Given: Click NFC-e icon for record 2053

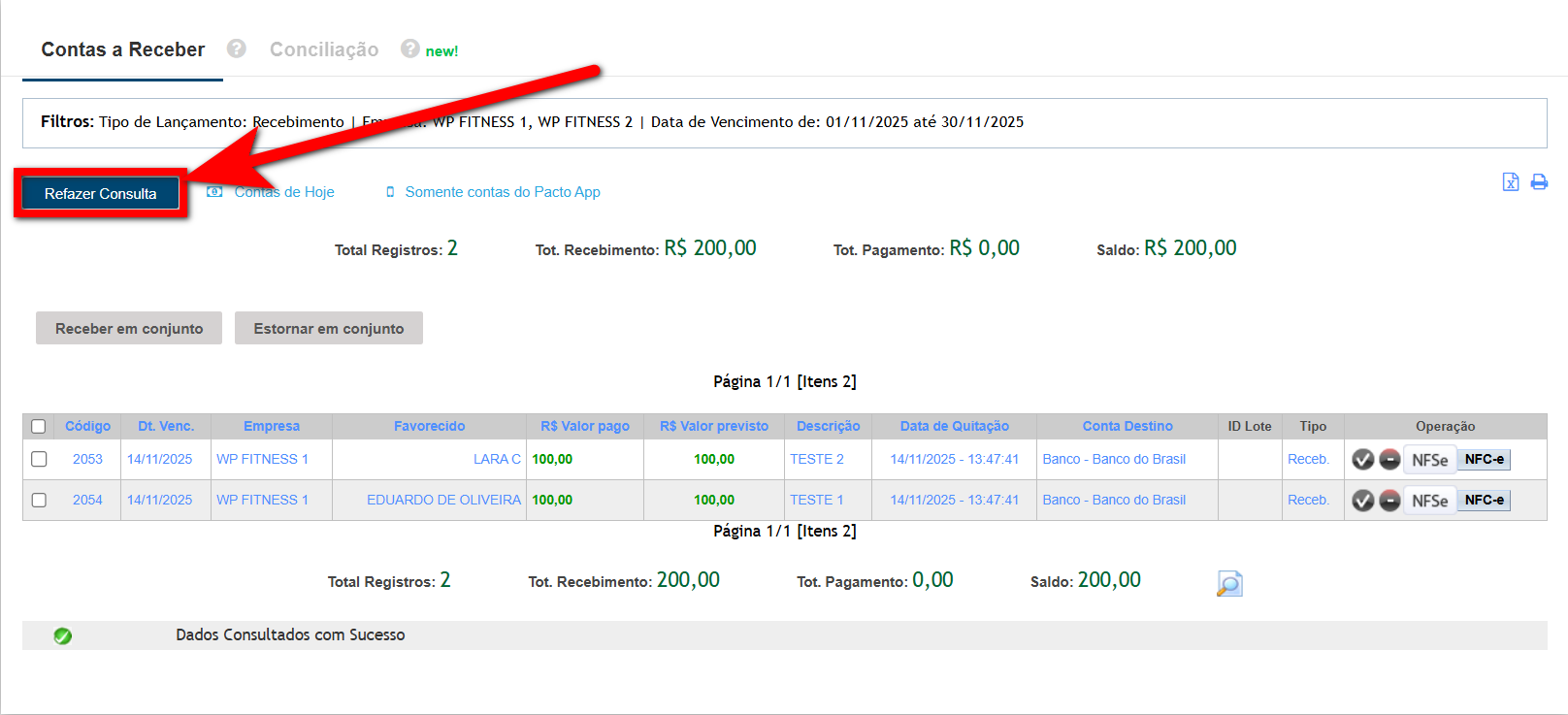Looking at the screenshot, I should 1484,460.
